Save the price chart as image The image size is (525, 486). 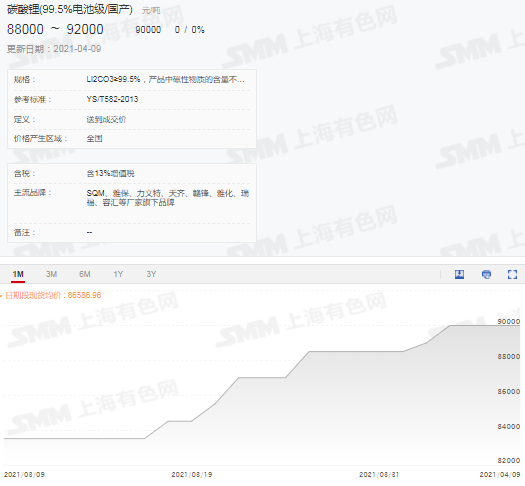pyautogui.click(x=459, y=274)
